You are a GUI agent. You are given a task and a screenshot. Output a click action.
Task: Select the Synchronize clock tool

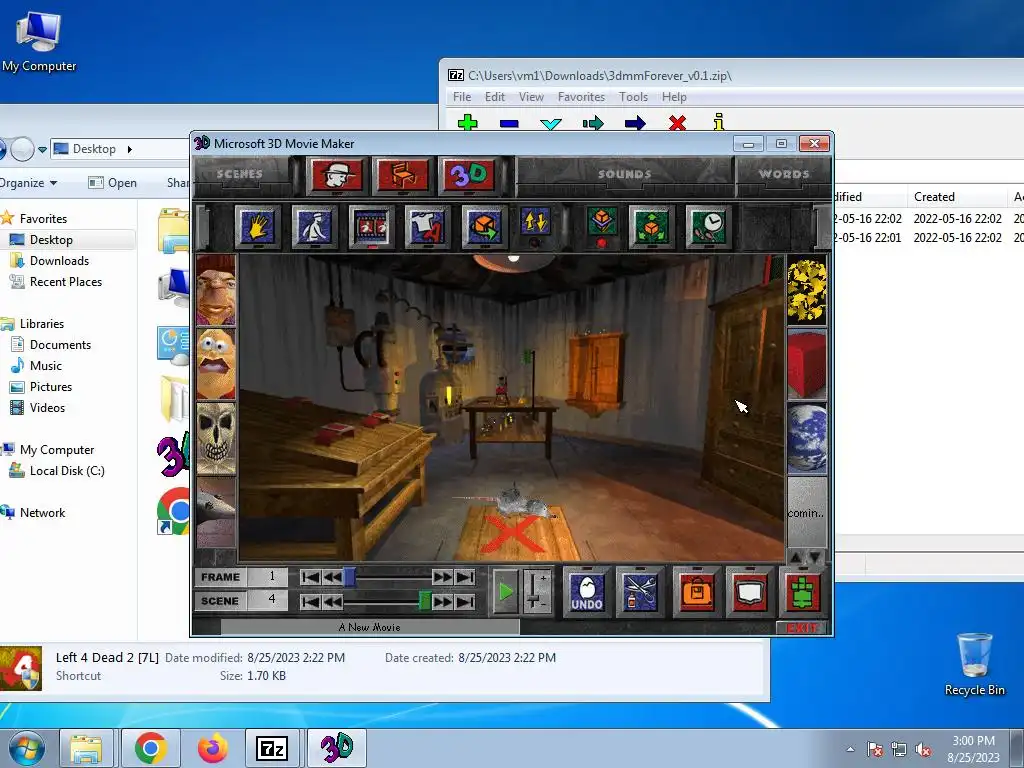click(x=708, y=226)
